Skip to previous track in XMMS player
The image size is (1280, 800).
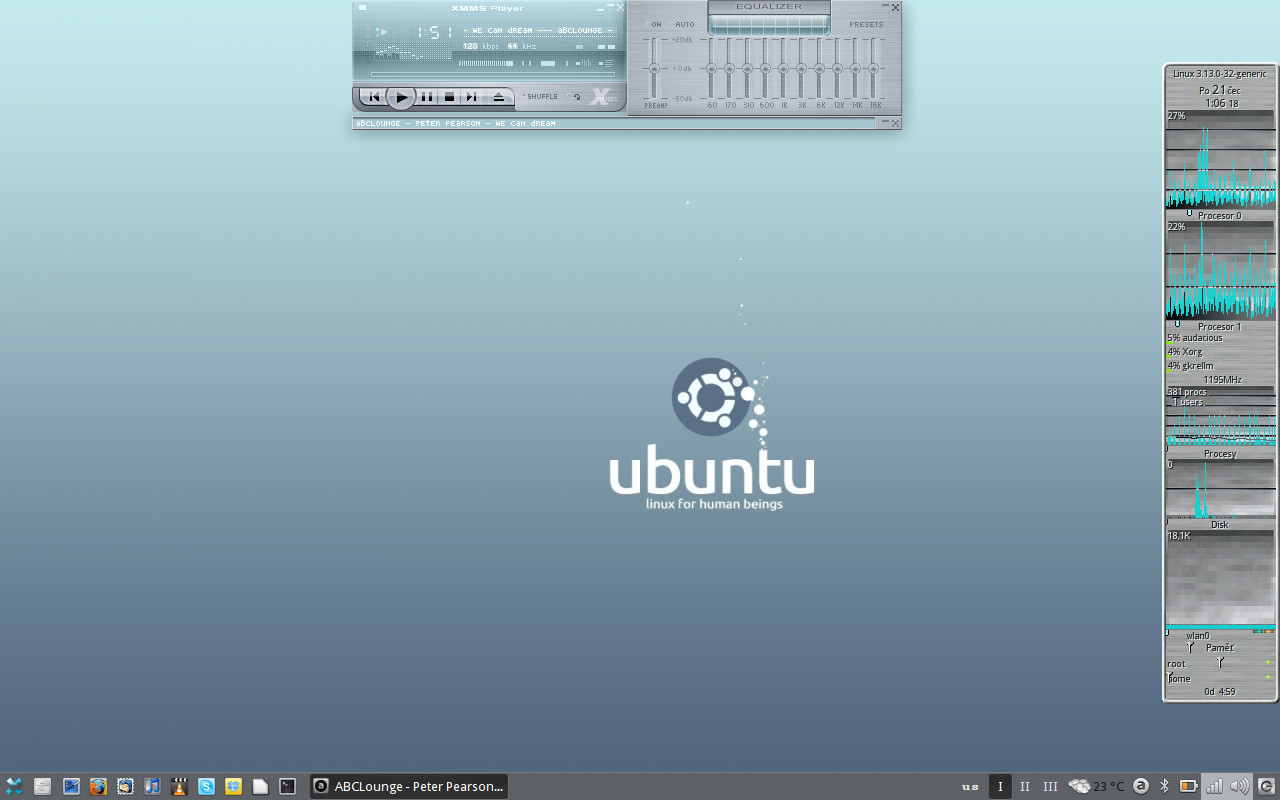374,97
